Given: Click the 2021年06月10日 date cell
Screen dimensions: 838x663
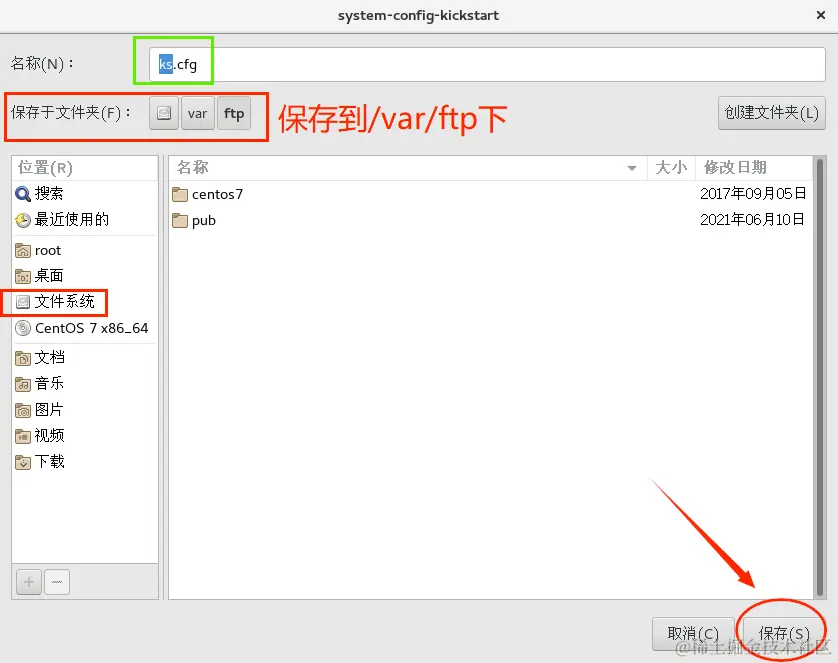Looking at the screenshot, I should tap(752, 220).
